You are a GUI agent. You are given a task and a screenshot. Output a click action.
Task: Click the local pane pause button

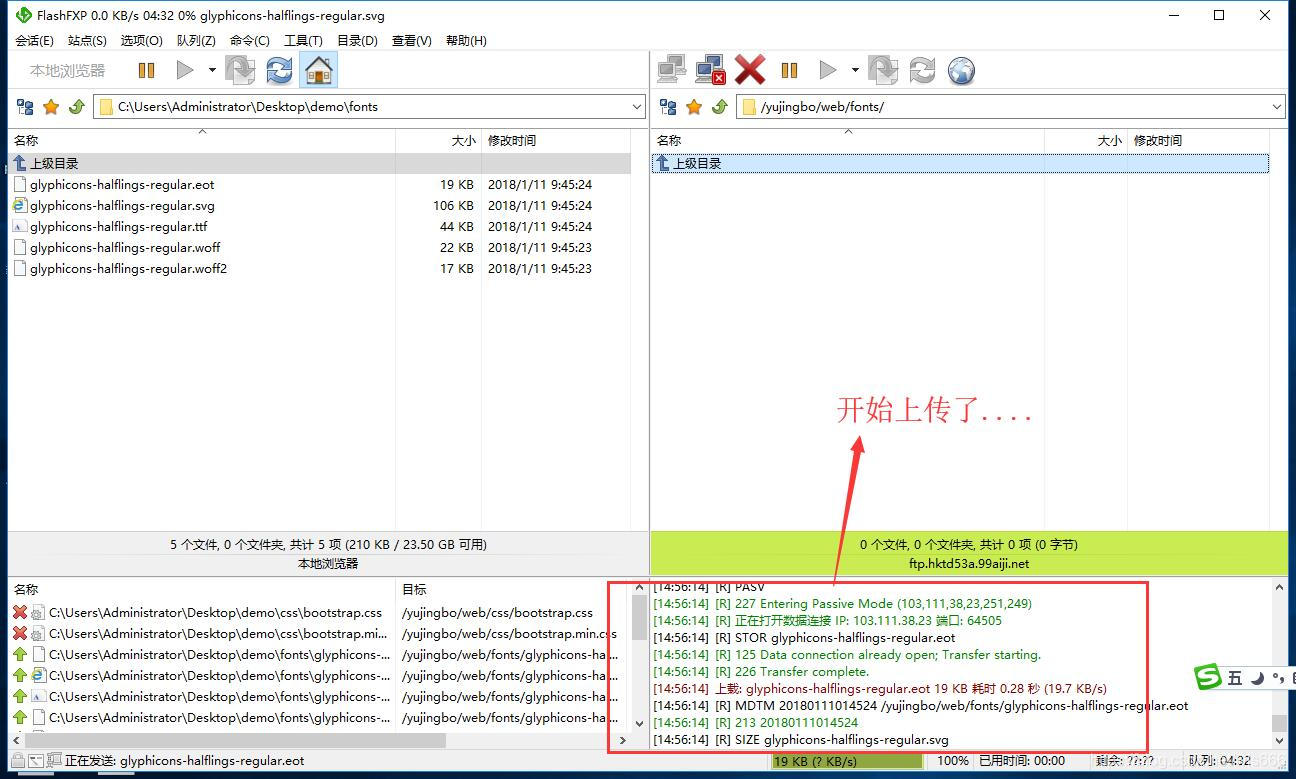[x=147, y=70]
